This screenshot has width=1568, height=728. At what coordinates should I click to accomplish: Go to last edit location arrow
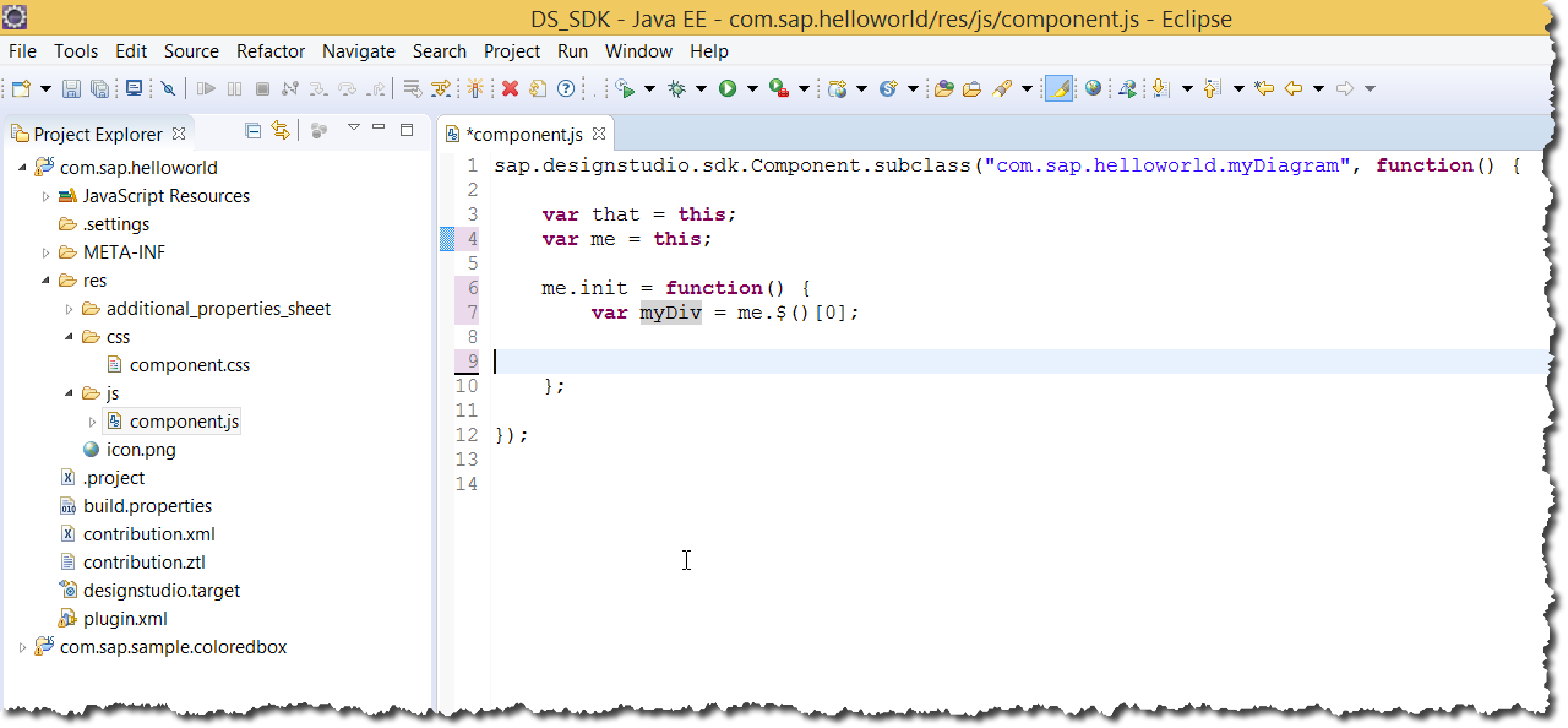[x=1264, y=89]
